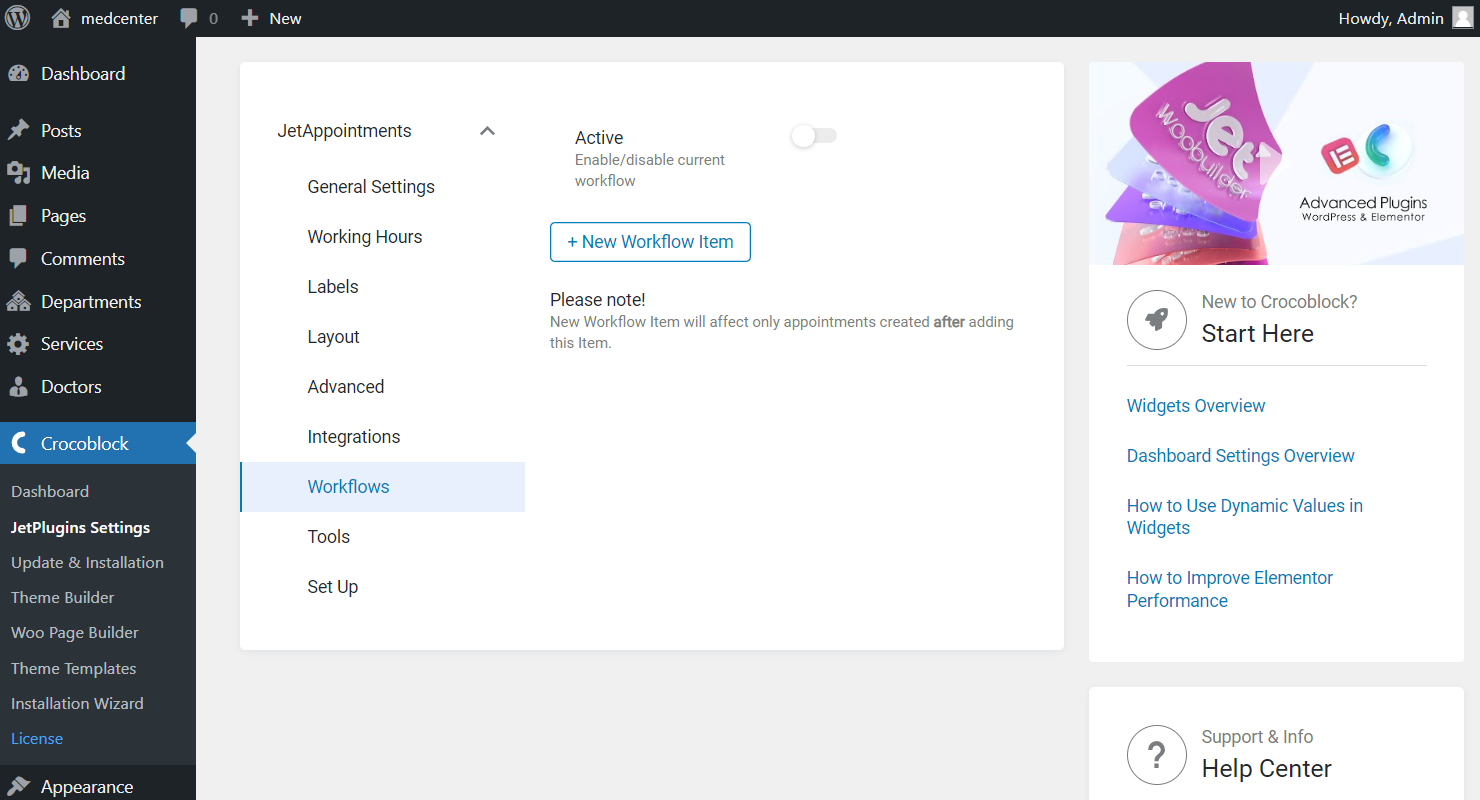
Task: Click the Start Here heading
Action: point(1257,334)
